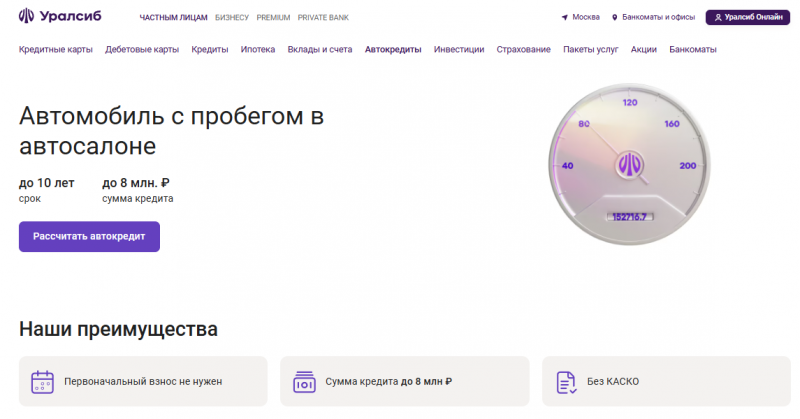Viewport: 800px width, 419px height.
Task: Open Дебетовые карты menu
Action: tap(142, 50)
